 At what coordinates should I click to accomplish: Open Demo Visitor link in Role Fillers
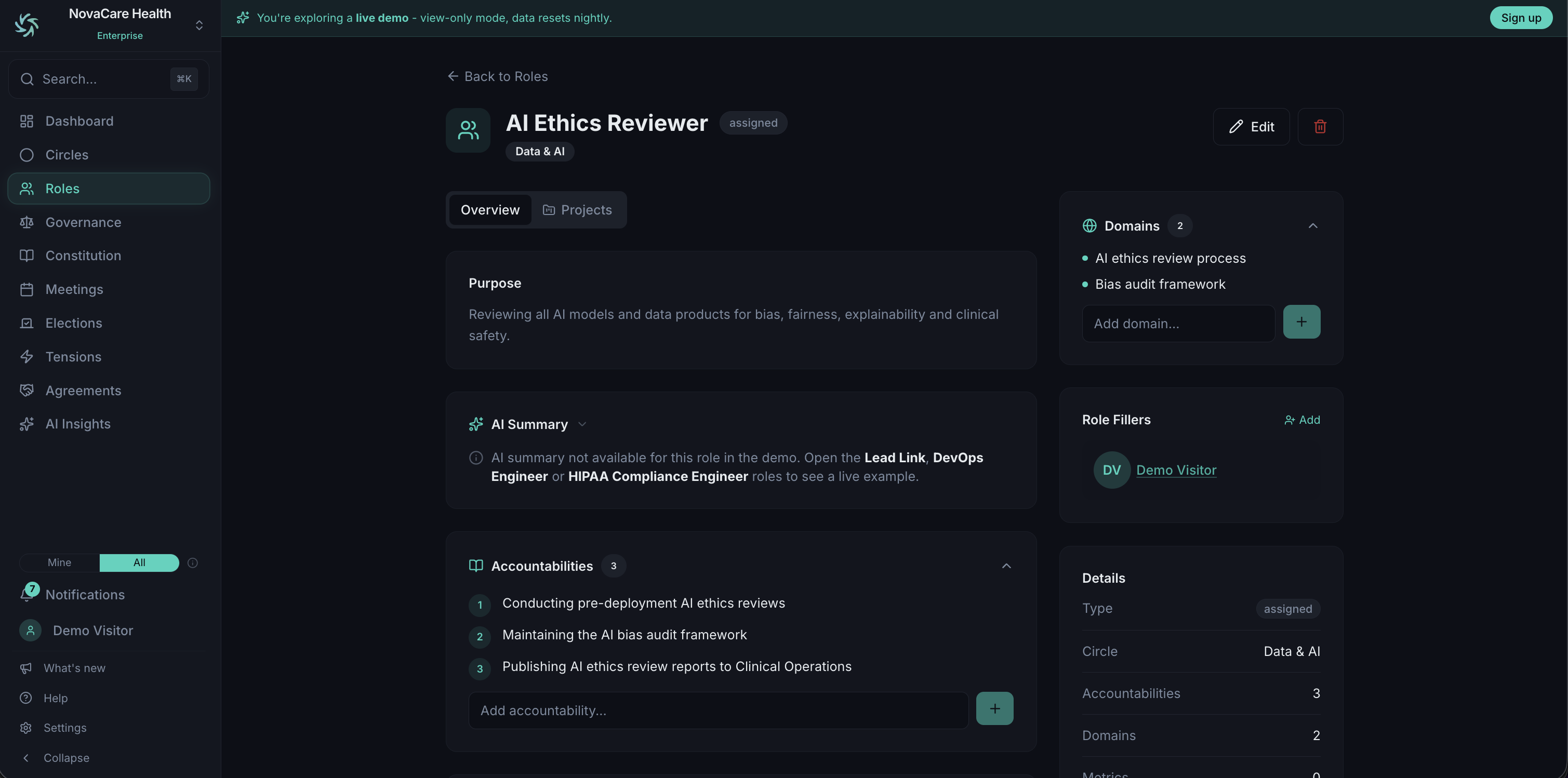[1176, 470]
